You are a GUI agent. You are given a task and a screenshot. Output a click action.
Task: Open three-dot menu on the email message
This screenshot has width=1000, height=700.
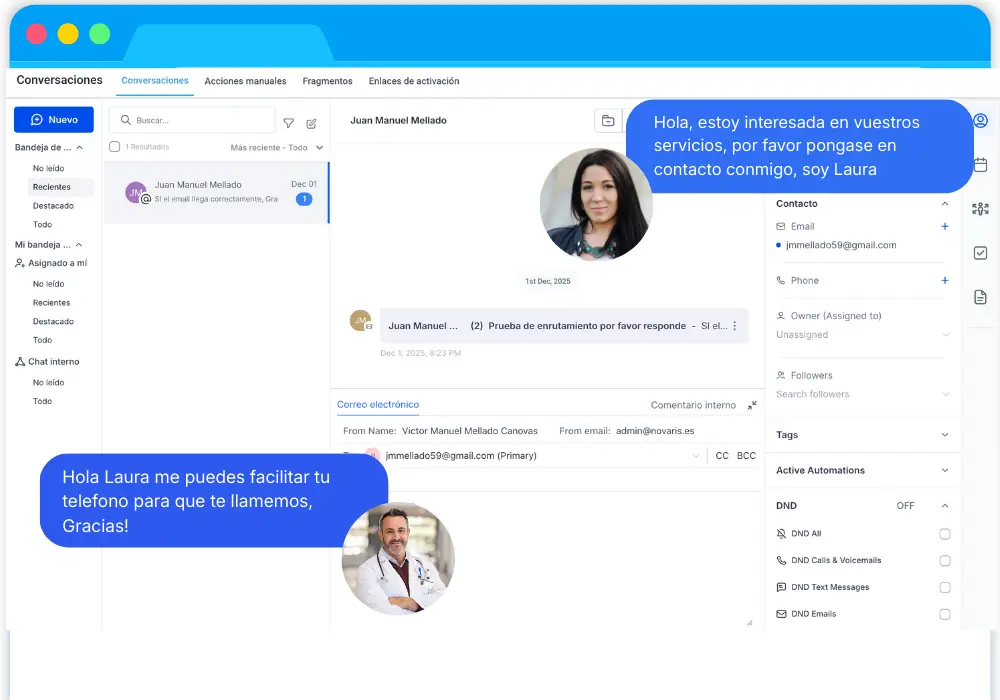(x=734, y=326)
